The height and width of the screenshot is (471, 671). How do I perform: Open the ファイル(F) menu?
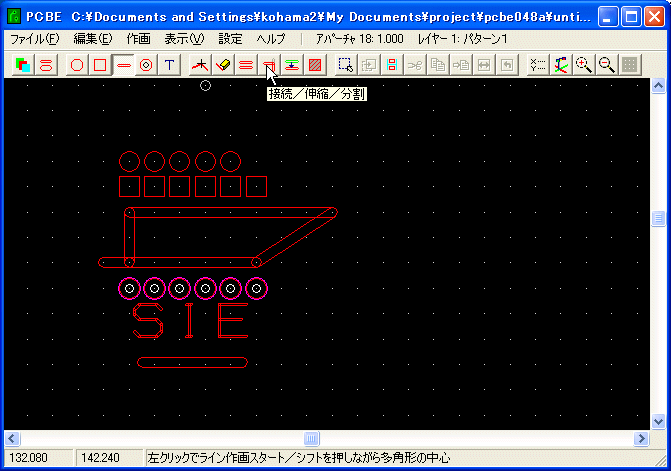pyautogui.click(x=34, y=39)
